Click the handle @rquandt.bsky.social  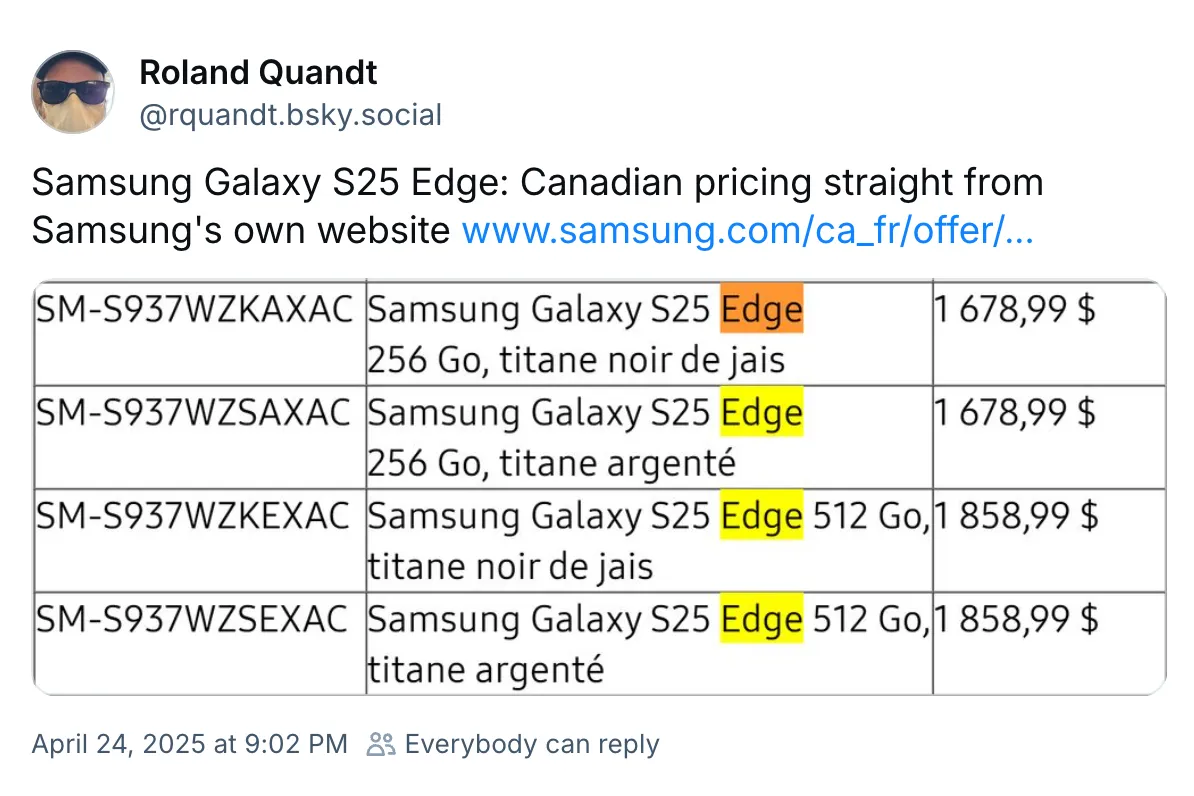(290, 115)
